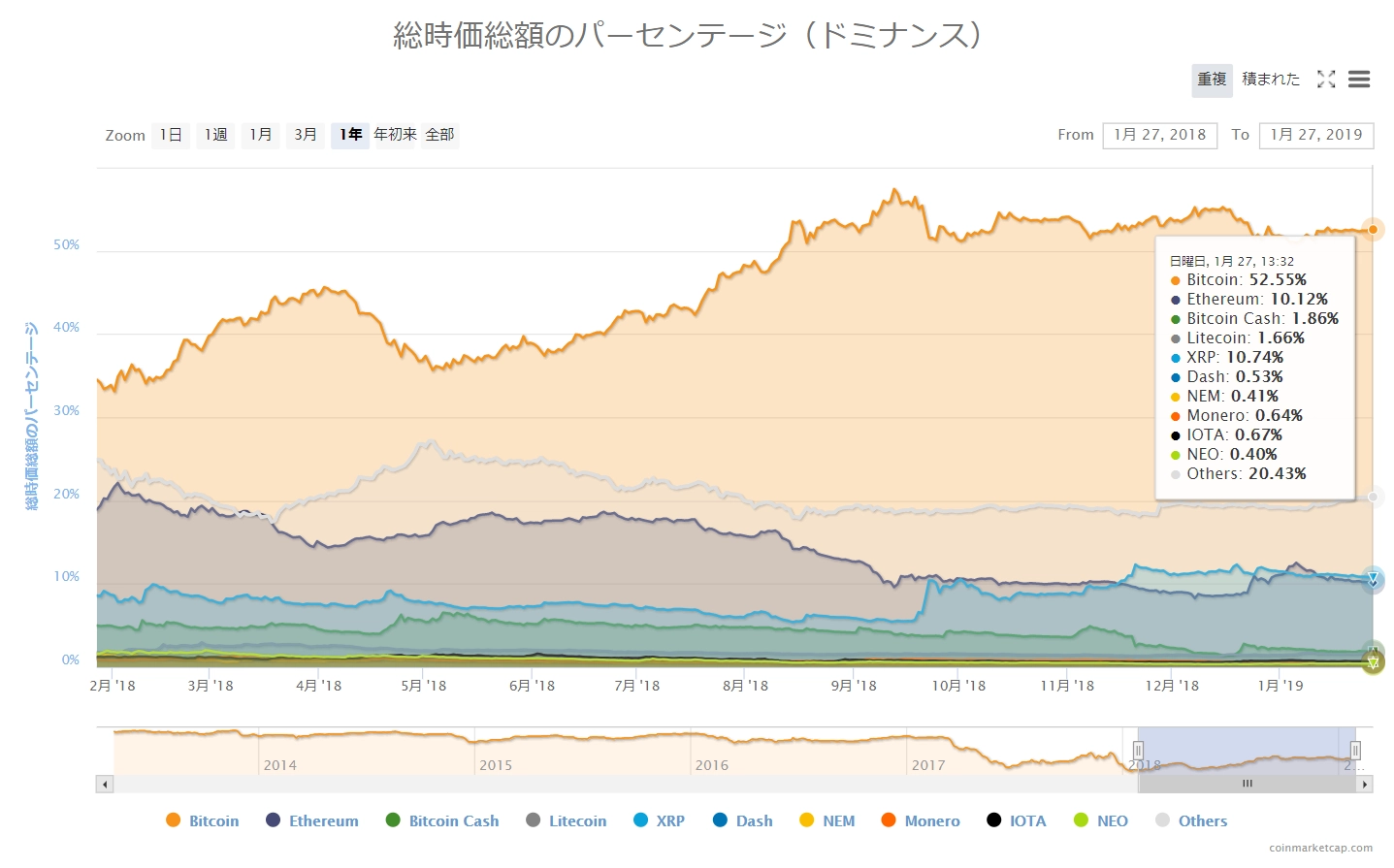Hide the Ethereum series via legend
The height and width of the screenshot is (868, 1394).
(x=312, y=820)
